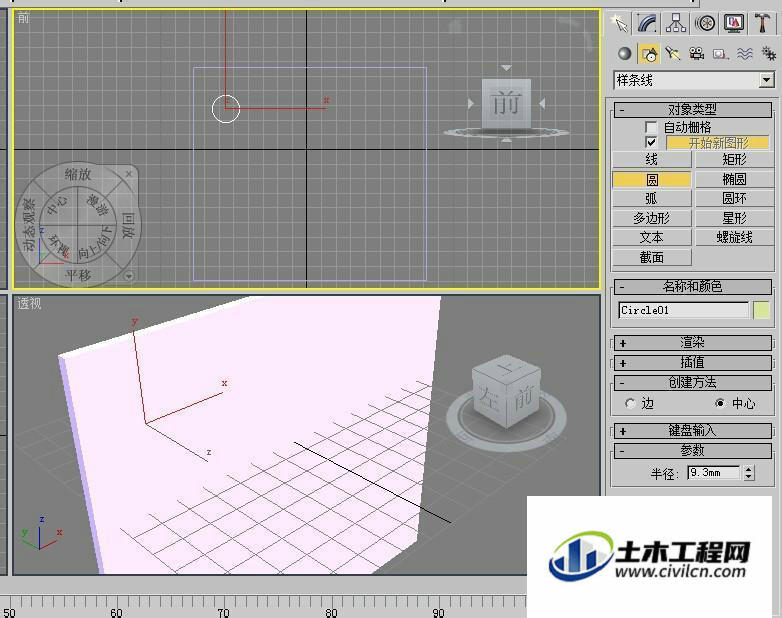
Task: Click the 左 face of perspective ViewCube
Action: point(489,400)
